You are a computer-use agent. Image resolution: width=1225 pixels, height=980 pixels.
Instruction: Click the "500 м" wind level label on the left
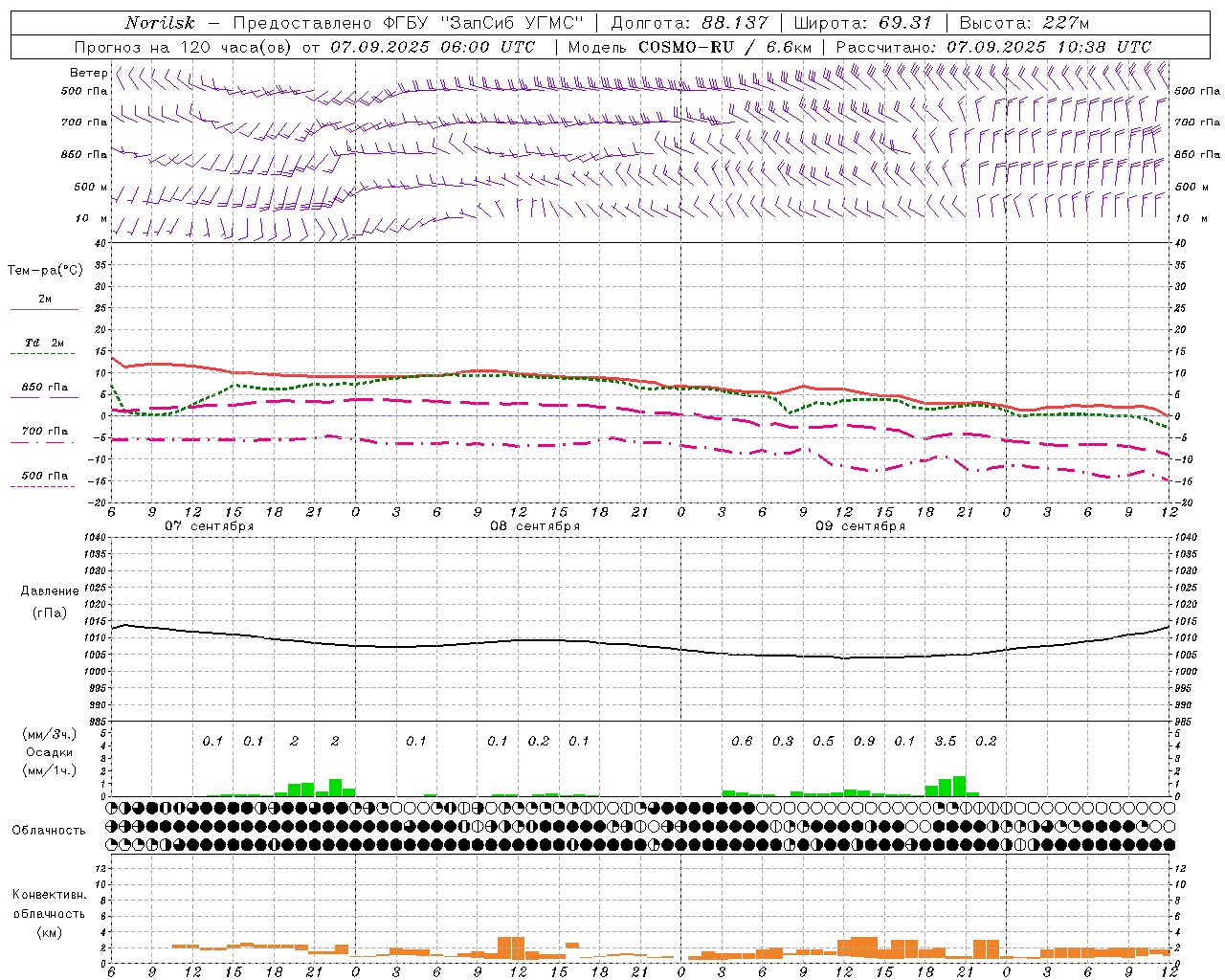pos(91,187)
